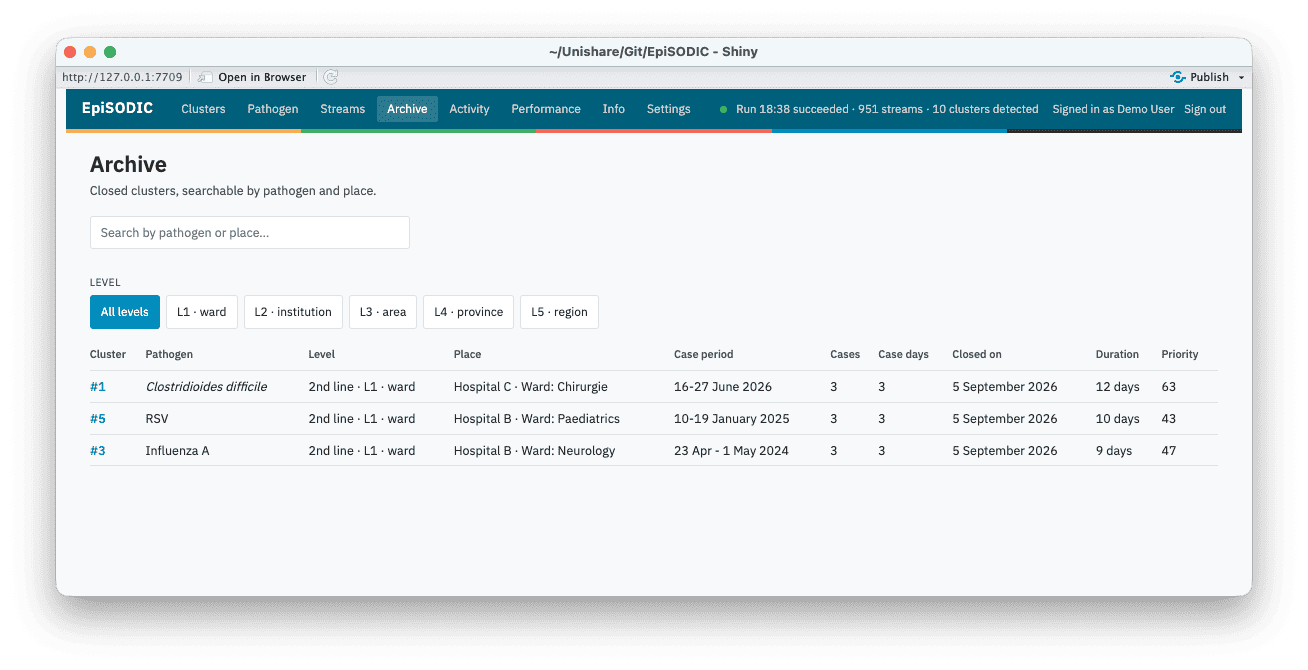Select the All levels filter
This screenshot has height=670, width=1308.
(x=125, y=312)
